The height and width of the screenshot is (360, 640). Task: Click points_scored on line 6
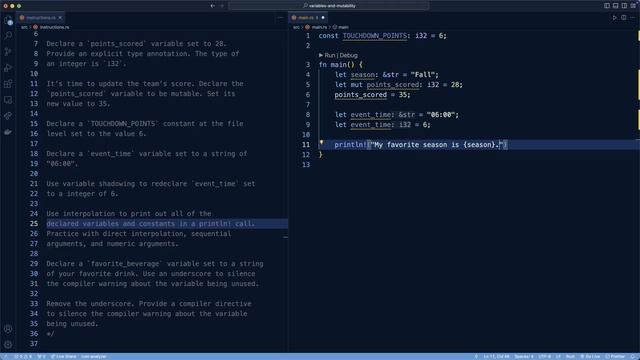[x=360, y=95]
